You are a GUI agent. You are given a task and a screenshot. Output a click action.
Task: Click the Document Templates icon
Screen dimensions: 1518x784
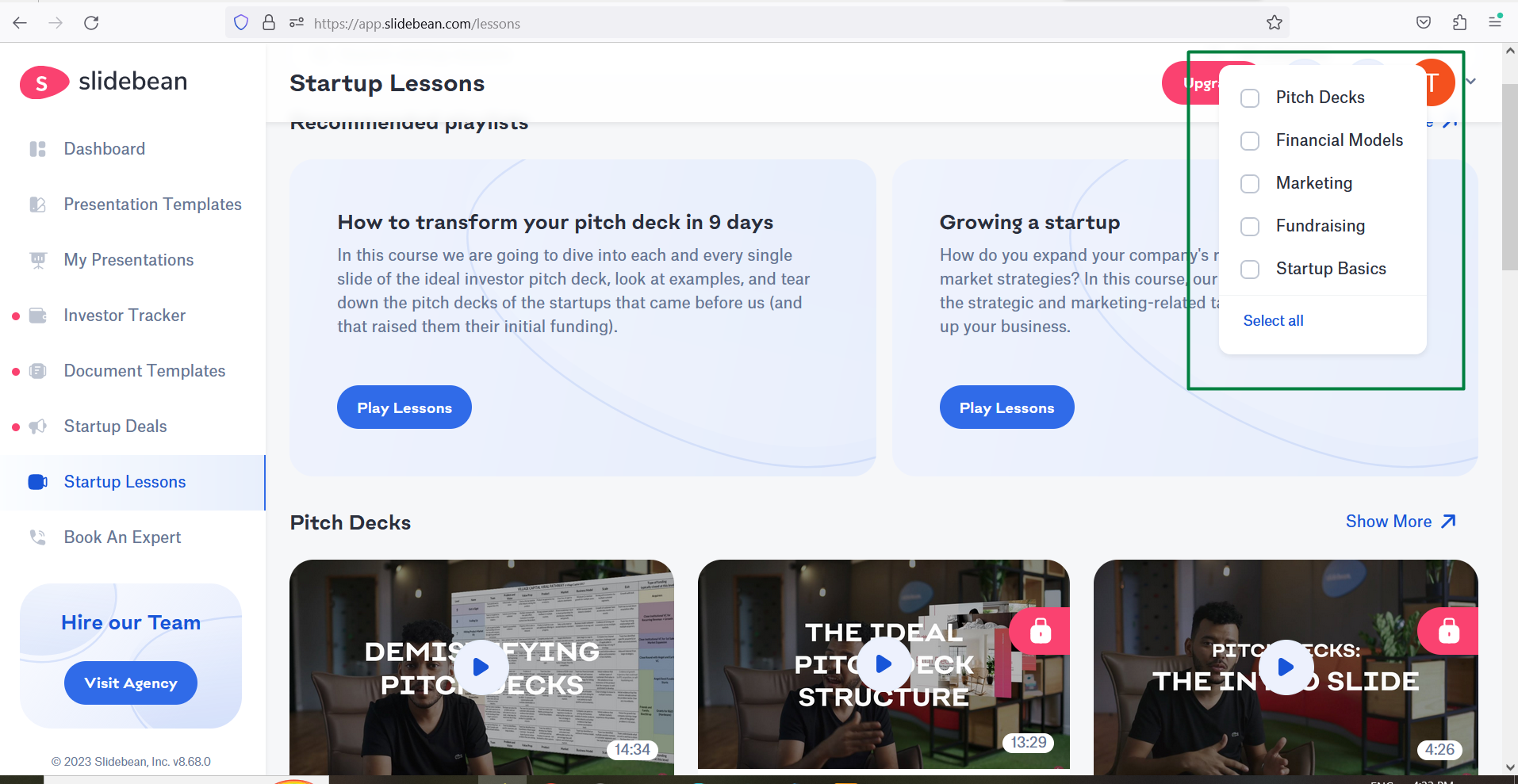pyautogui.click(x=37, y=371)
